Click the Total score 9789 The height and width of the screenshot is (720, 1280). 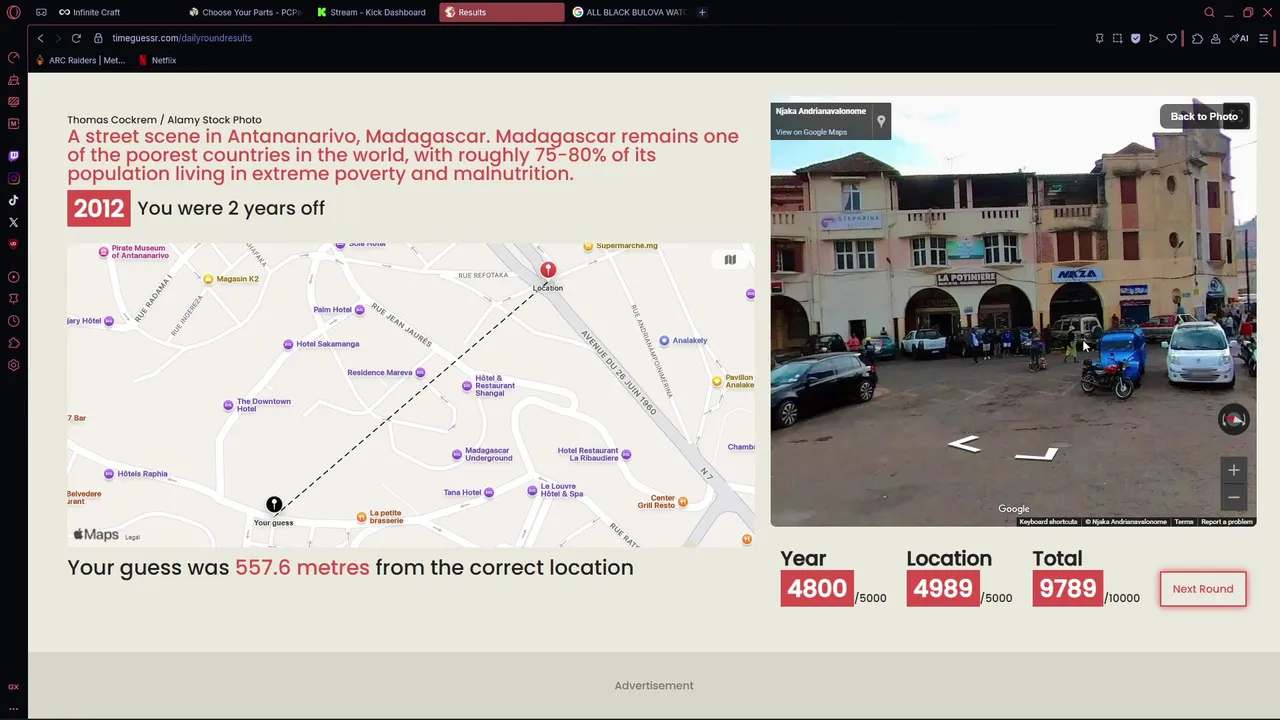click(x=1068, y=588)
